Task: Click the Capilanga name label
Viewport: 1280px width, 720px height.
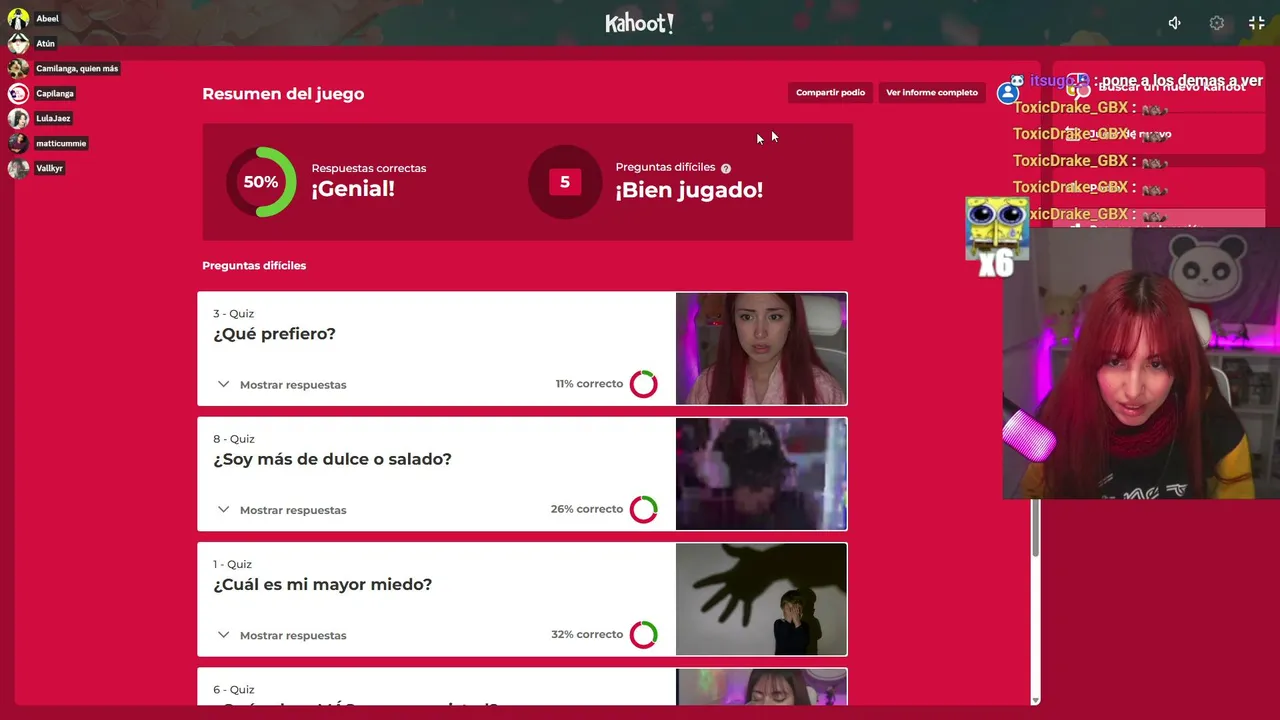Action: 55,93
